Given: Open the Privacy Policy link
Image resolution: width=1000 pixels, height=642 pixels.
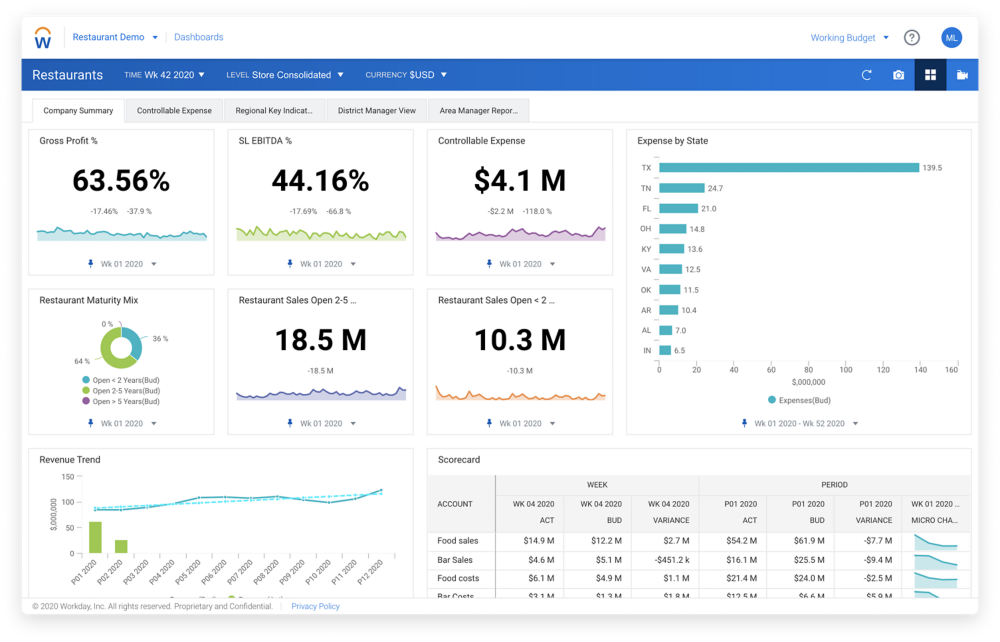Looking at the screenshot, I should [315, 606].
